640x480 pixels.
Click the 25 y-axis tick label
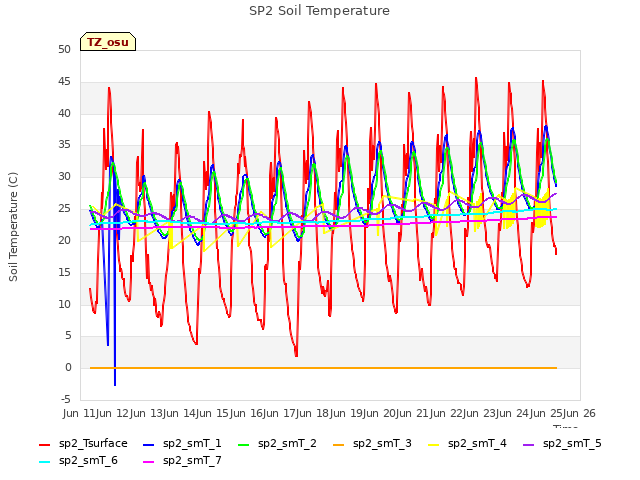click(64, 209)
